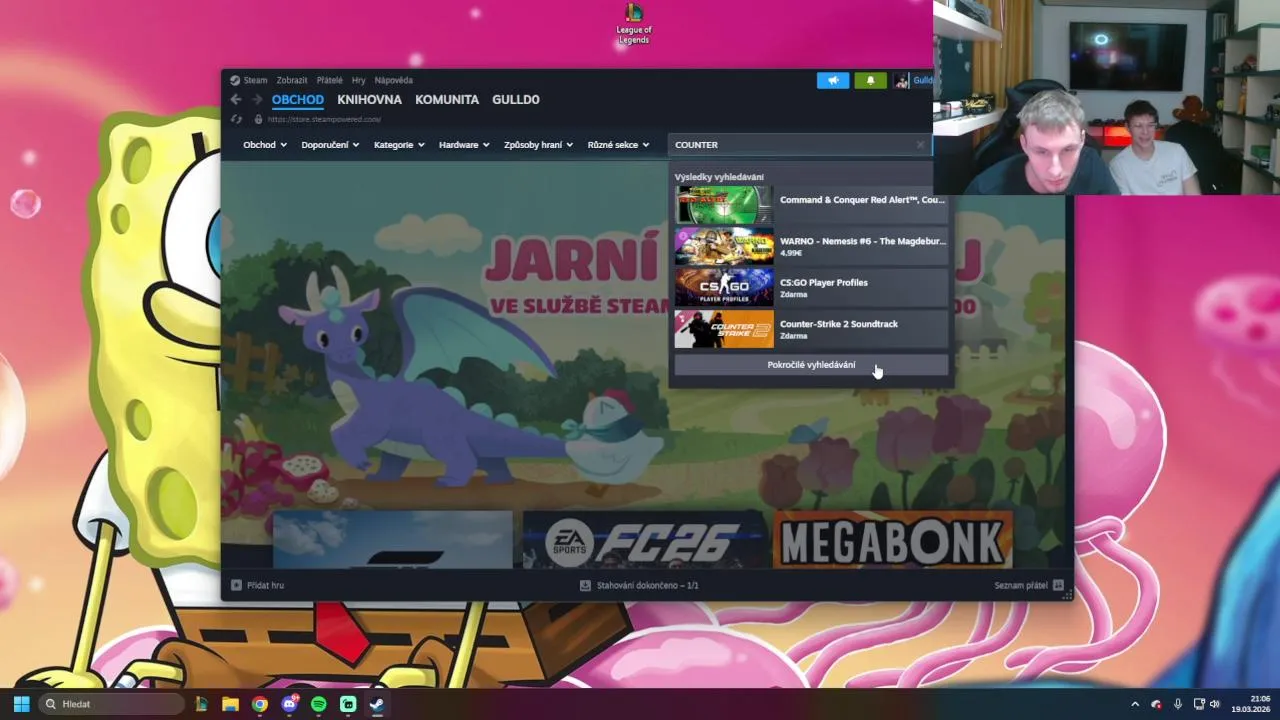Expand the Hardware dropdown
The image size is (1280, 720).
click(x=464, y=145)
